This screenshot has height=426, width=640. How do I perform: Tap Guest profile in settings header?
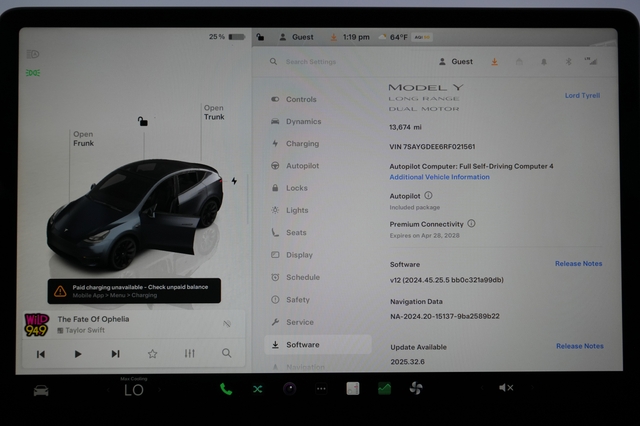click(x=456, y=62)
